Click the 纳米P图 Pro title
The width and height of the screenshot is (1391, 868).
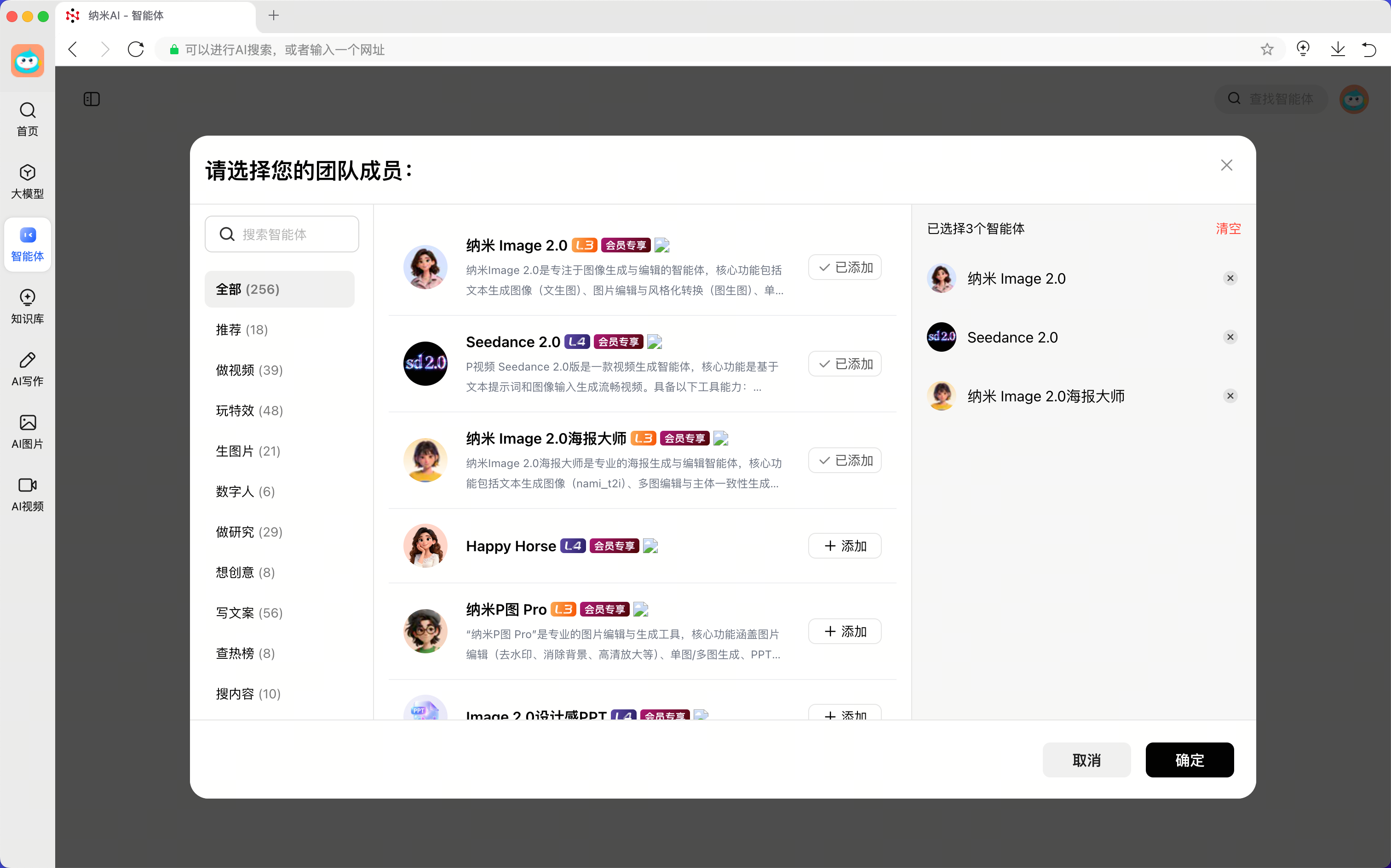point(506,610)
